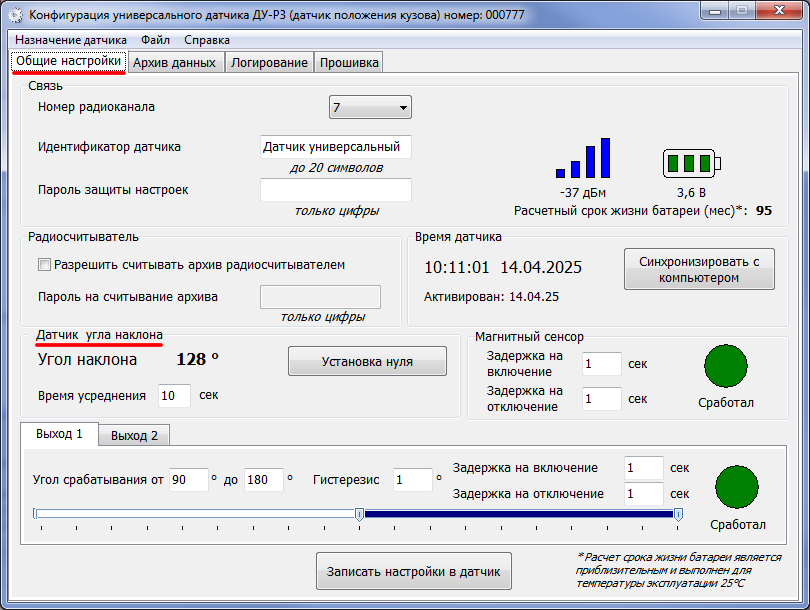Click the -37 дБм signal value
810x610 pixels.
point(583,193)
